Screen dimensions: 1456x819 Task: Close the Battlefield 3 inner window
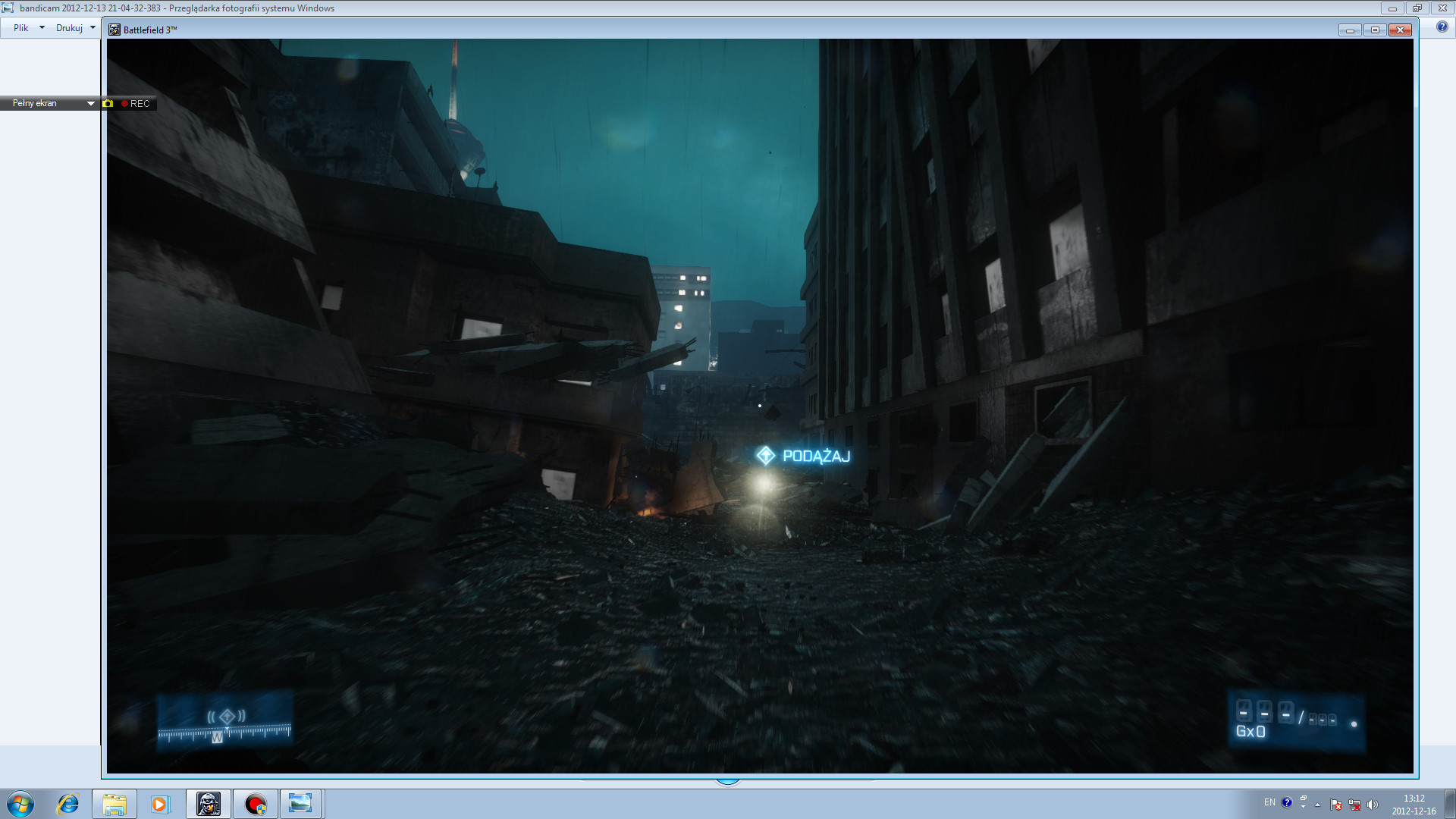coord(1400,30)
